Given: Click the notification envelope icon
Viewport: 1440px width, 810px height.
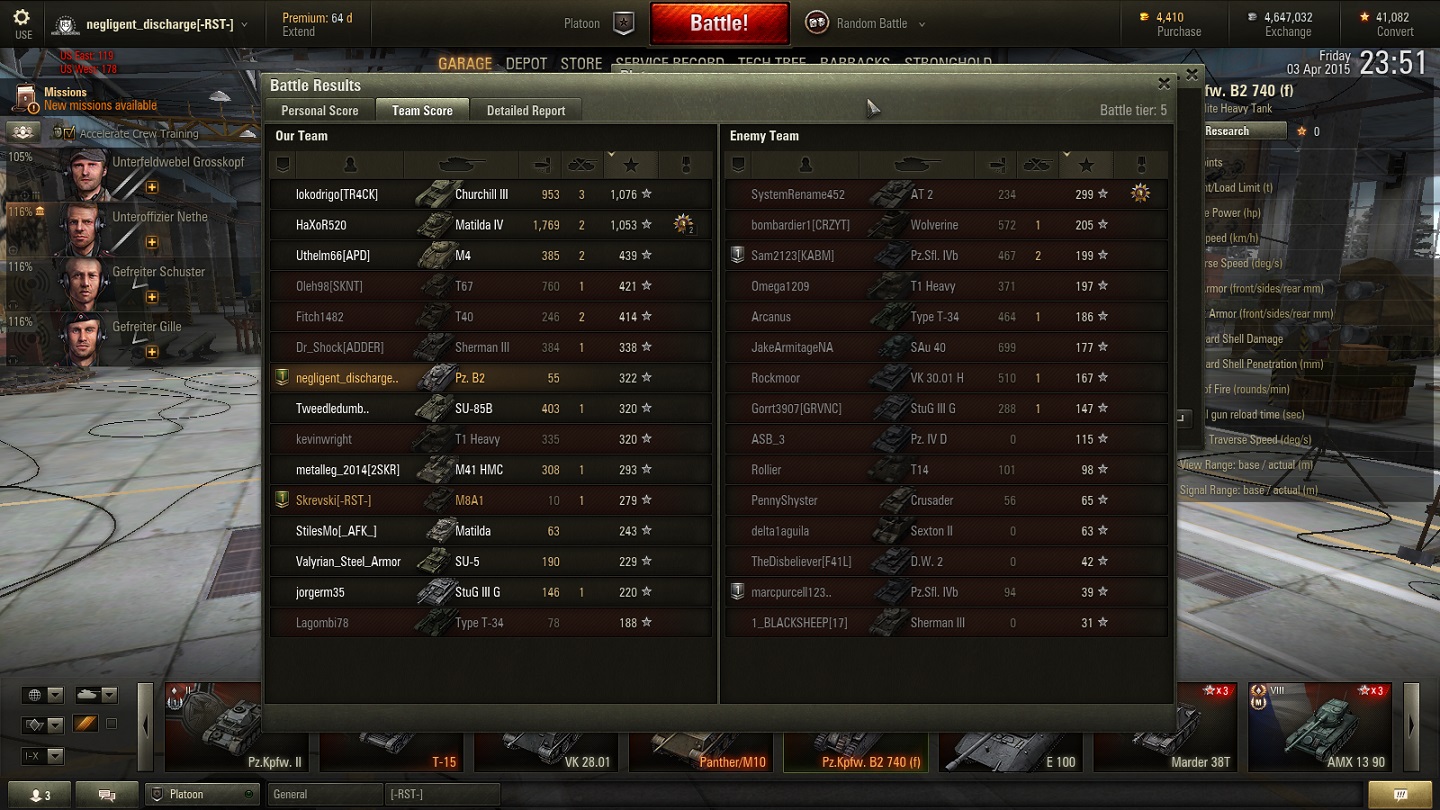Looking at the screenshot, I should [1413, 795].
